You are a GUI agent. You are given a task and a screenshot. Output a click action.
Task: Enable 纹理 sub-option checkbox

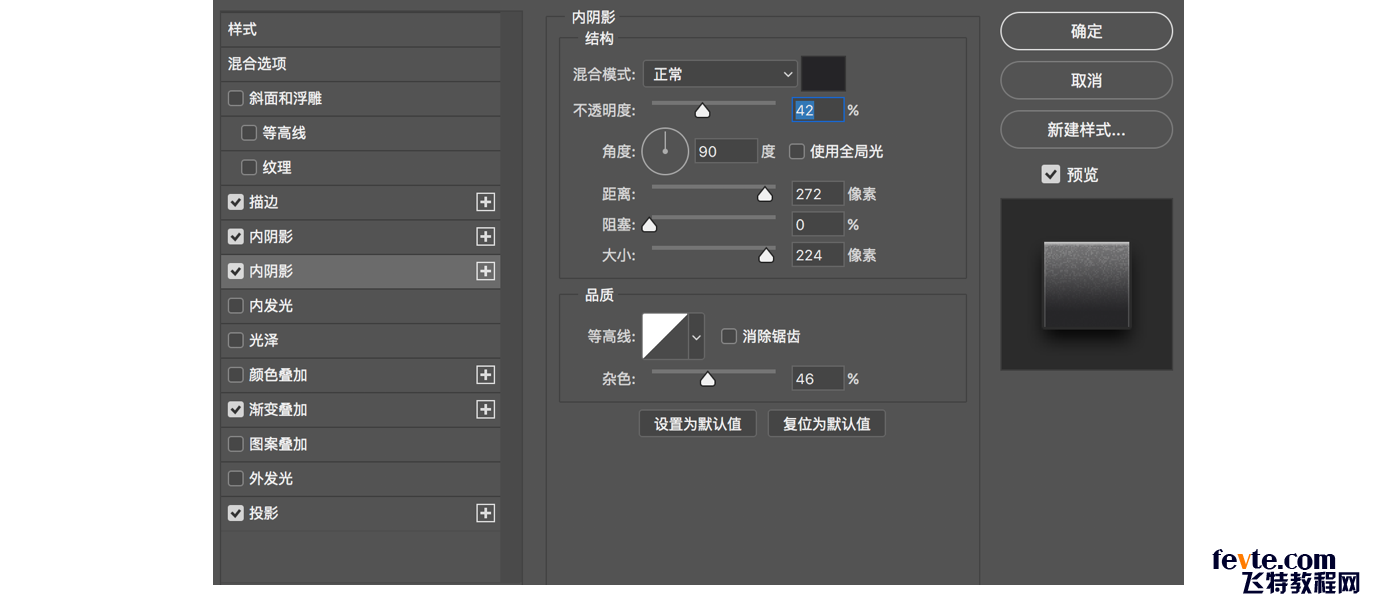point(249,167)
